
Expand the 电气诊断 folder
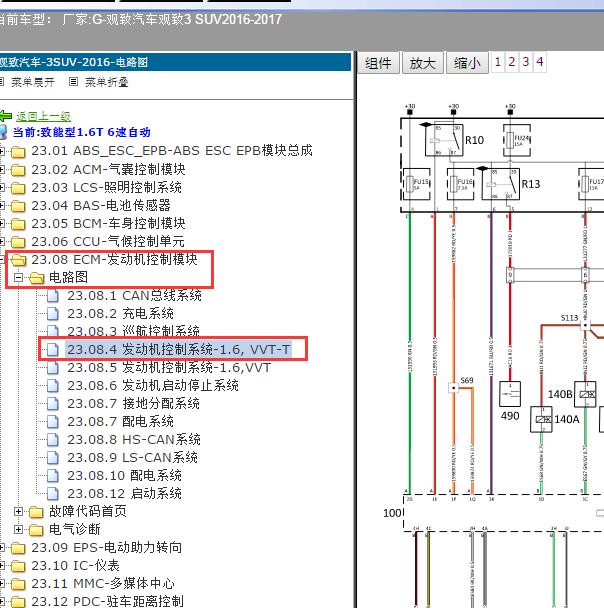(x=20, y=529)
